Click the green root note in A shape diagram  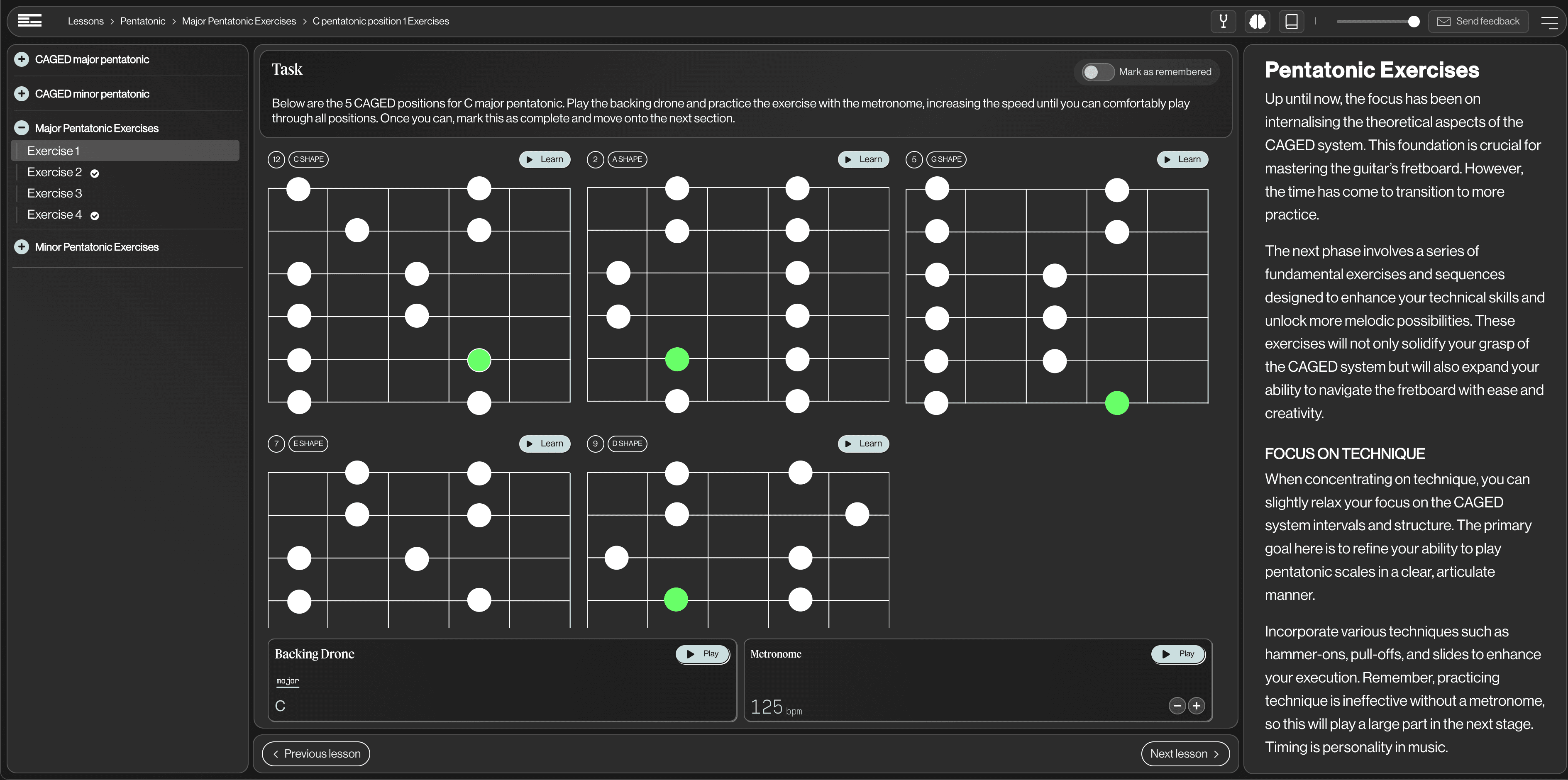[677, 359]
